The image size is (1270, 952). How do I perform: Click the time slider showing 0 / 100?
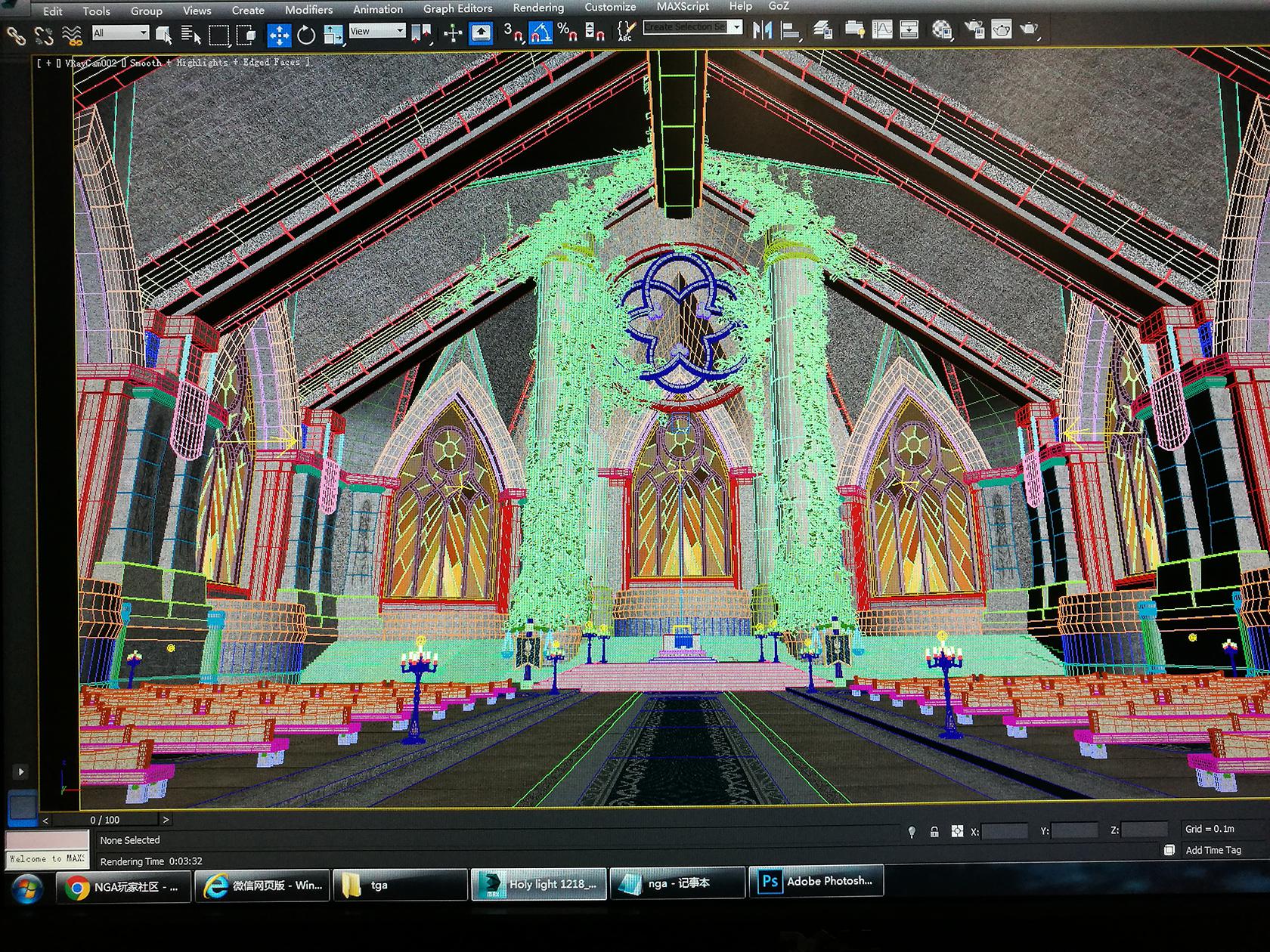[x=104, y=820]
